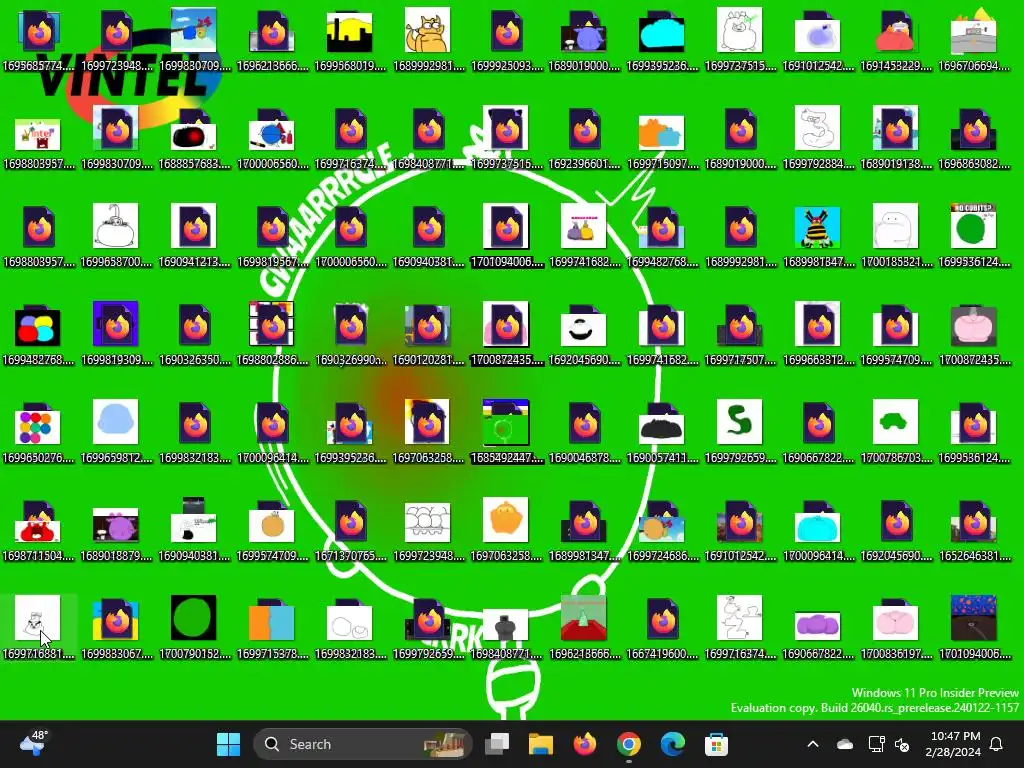The height and width of the screenshot is (768, 1024).
Task: Select the 1699925093 Firefox file icon
Action: [x=506, y=39]
